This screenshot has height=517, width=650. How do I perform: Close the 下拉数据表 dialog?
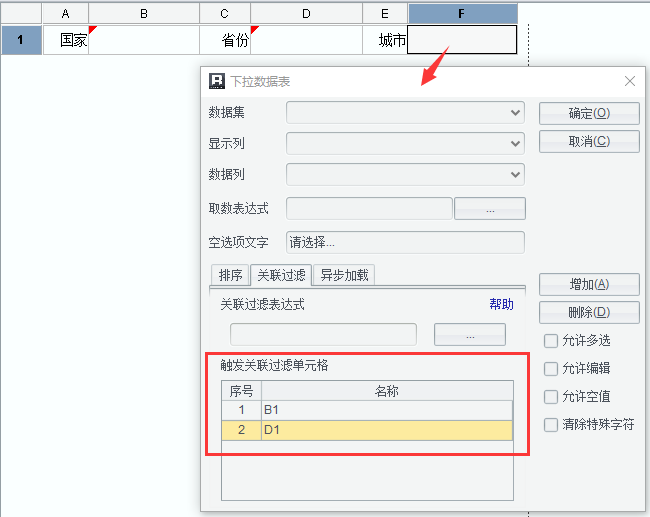click(x=630, y=81)
